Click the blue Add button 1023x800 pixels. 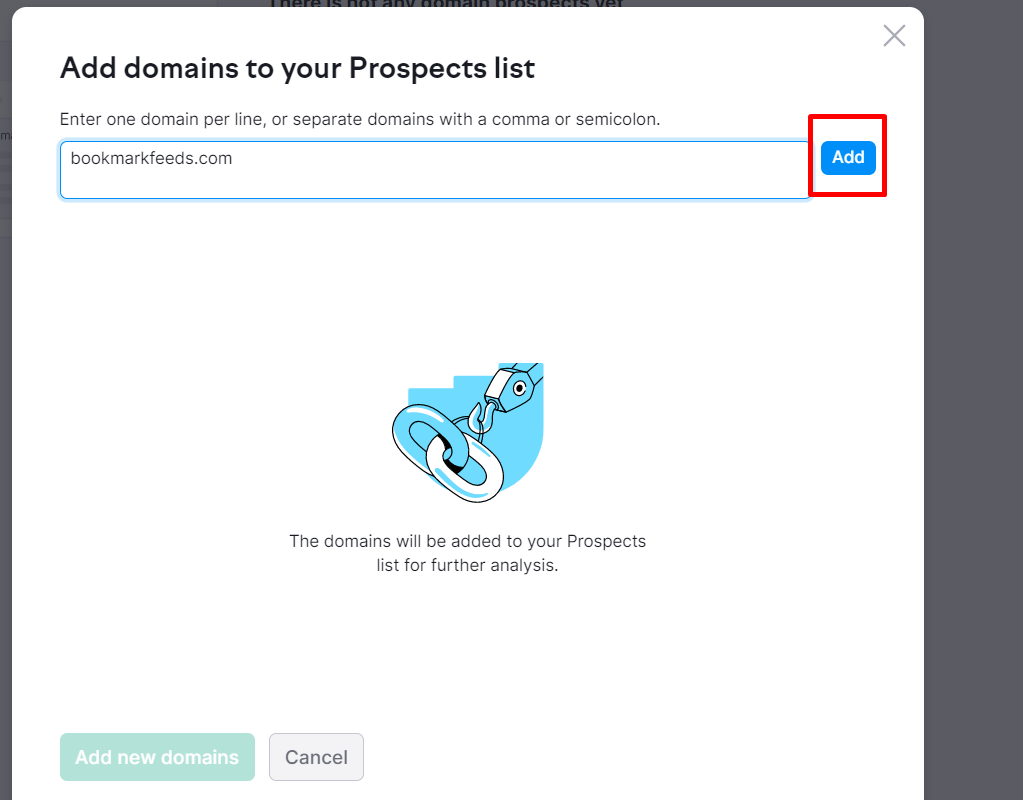[847, 157]
